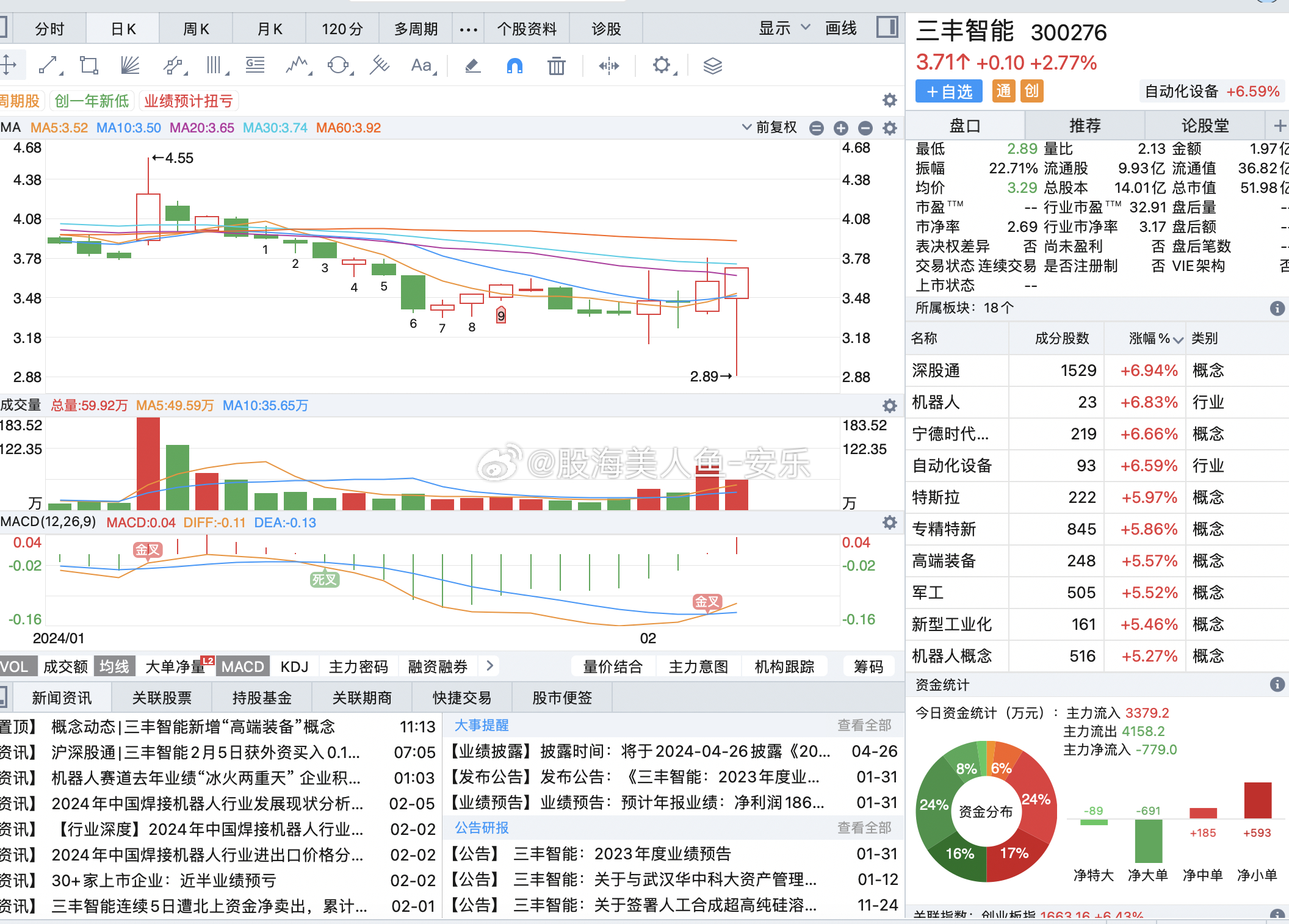Switch to the 周K tab
The image size is (1289, 924).
pyautogui.click(x=196, y=29)
